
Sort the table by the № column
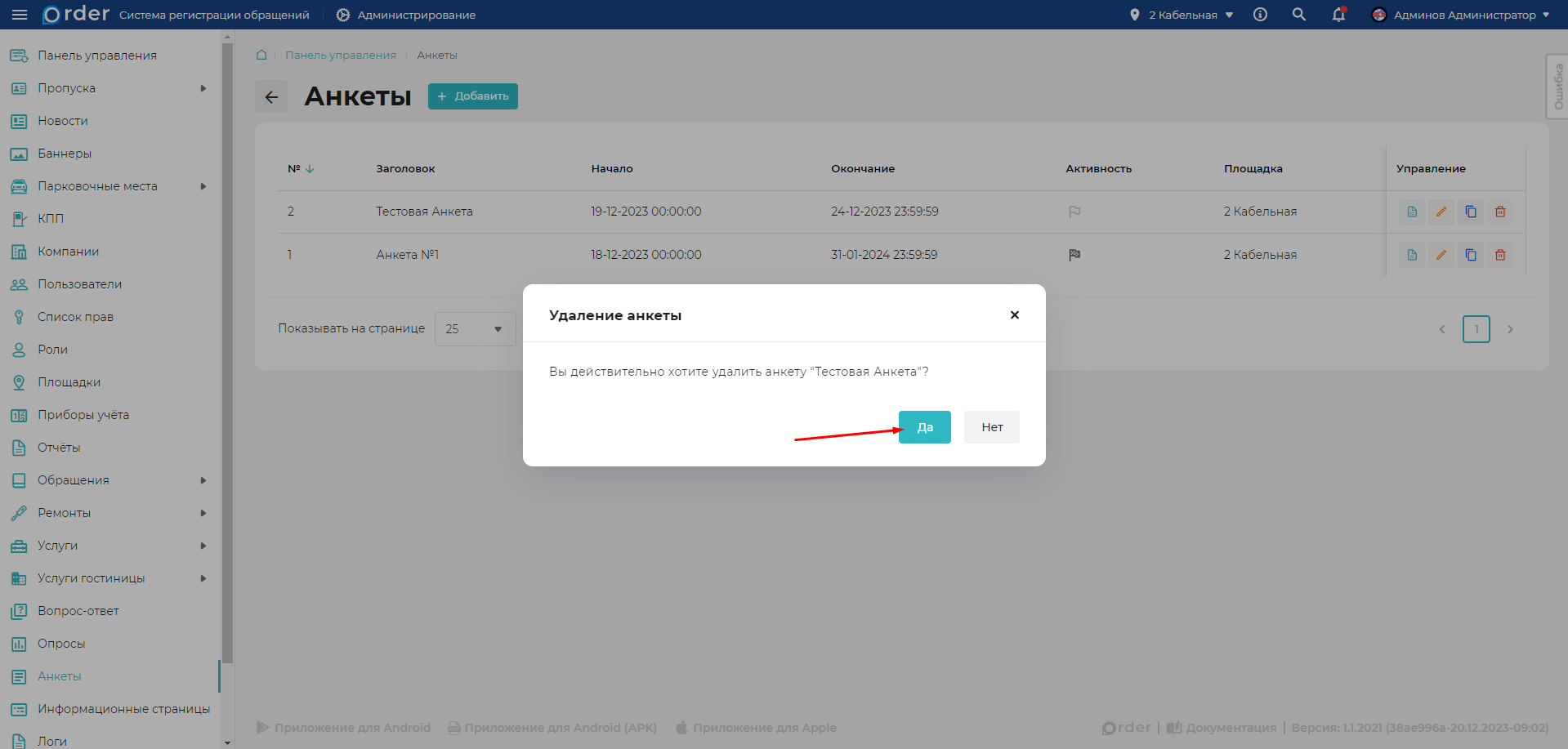(x=301, y=169)
